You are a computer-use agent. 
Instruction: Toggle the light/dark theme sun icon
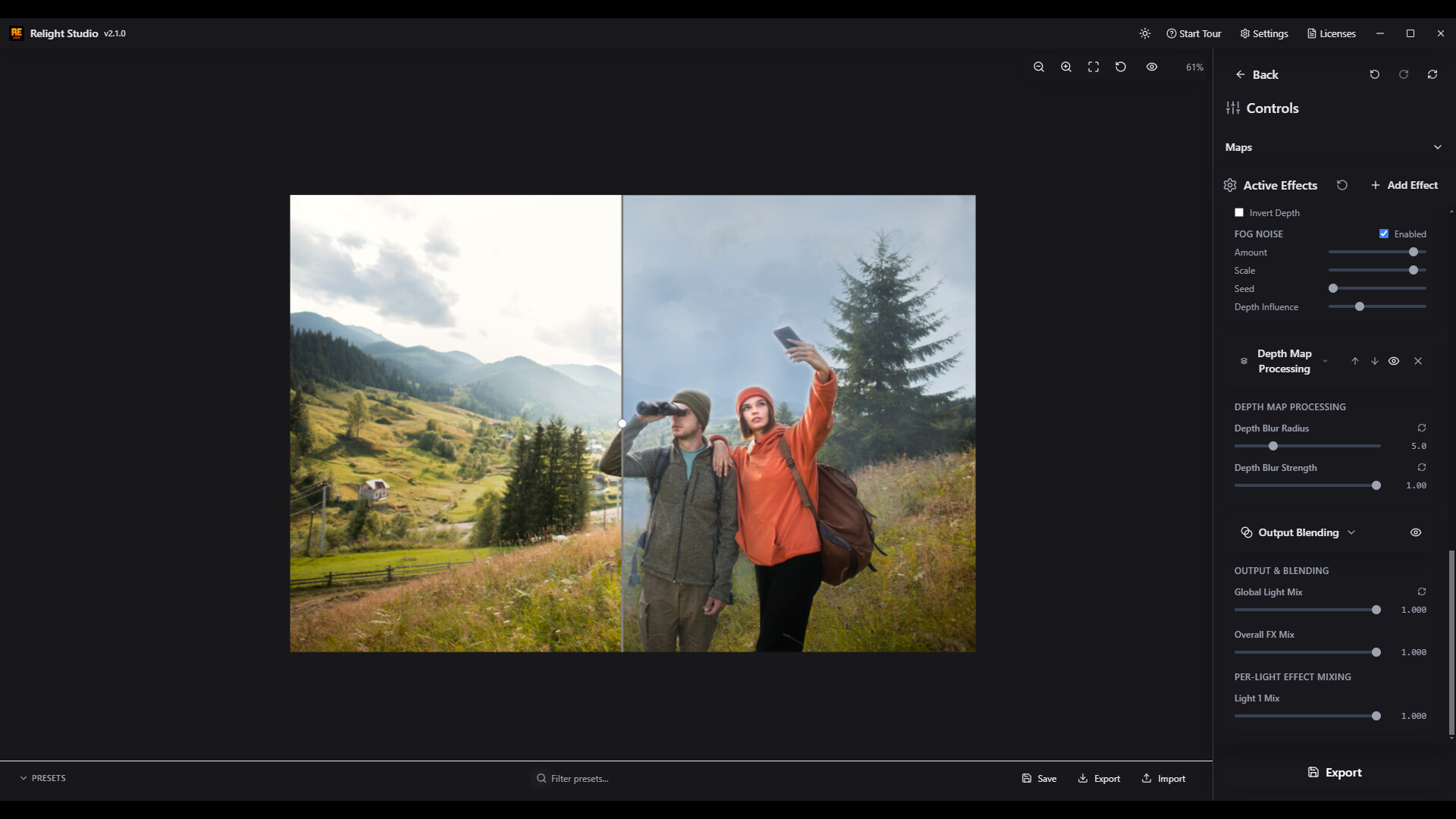point(1145,33)
